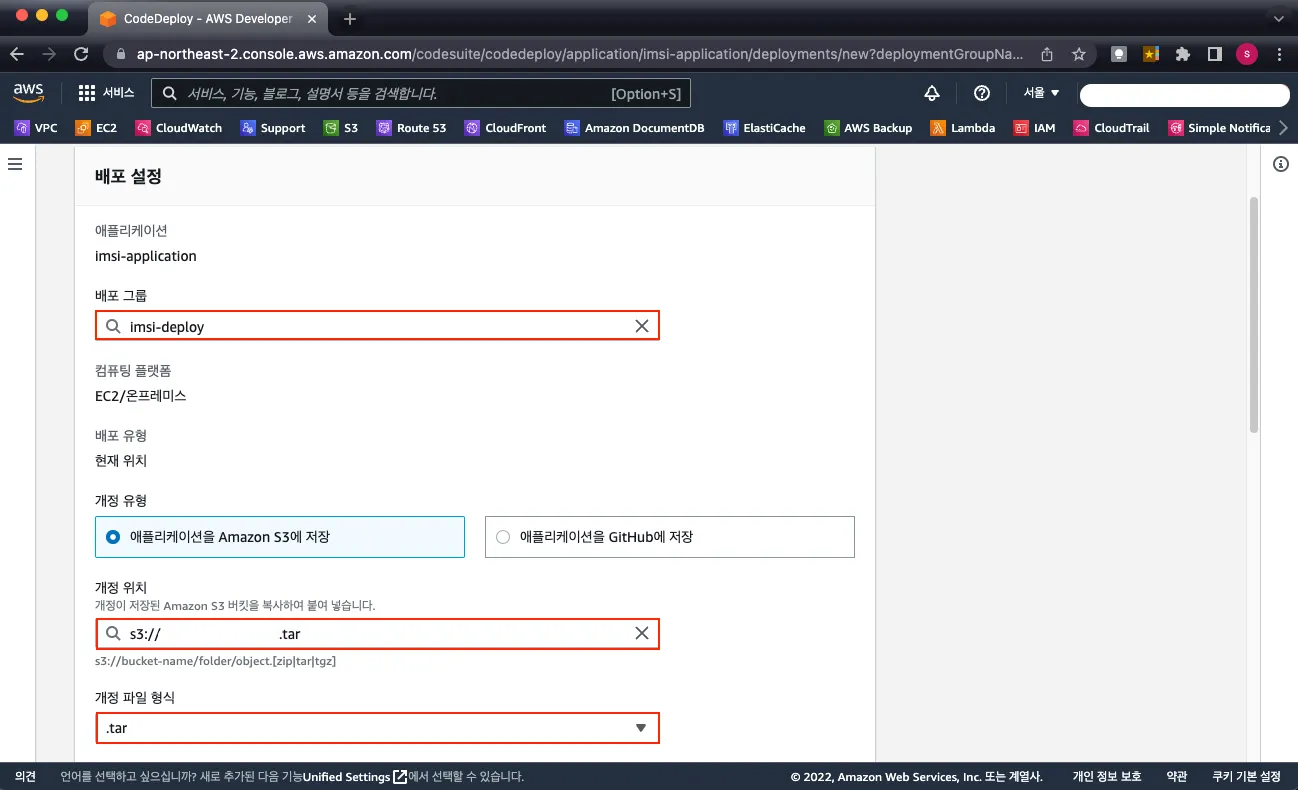Open the info panel icon
The height and width of the screenshot is (790, 1298).
(x=1281, y=164)
